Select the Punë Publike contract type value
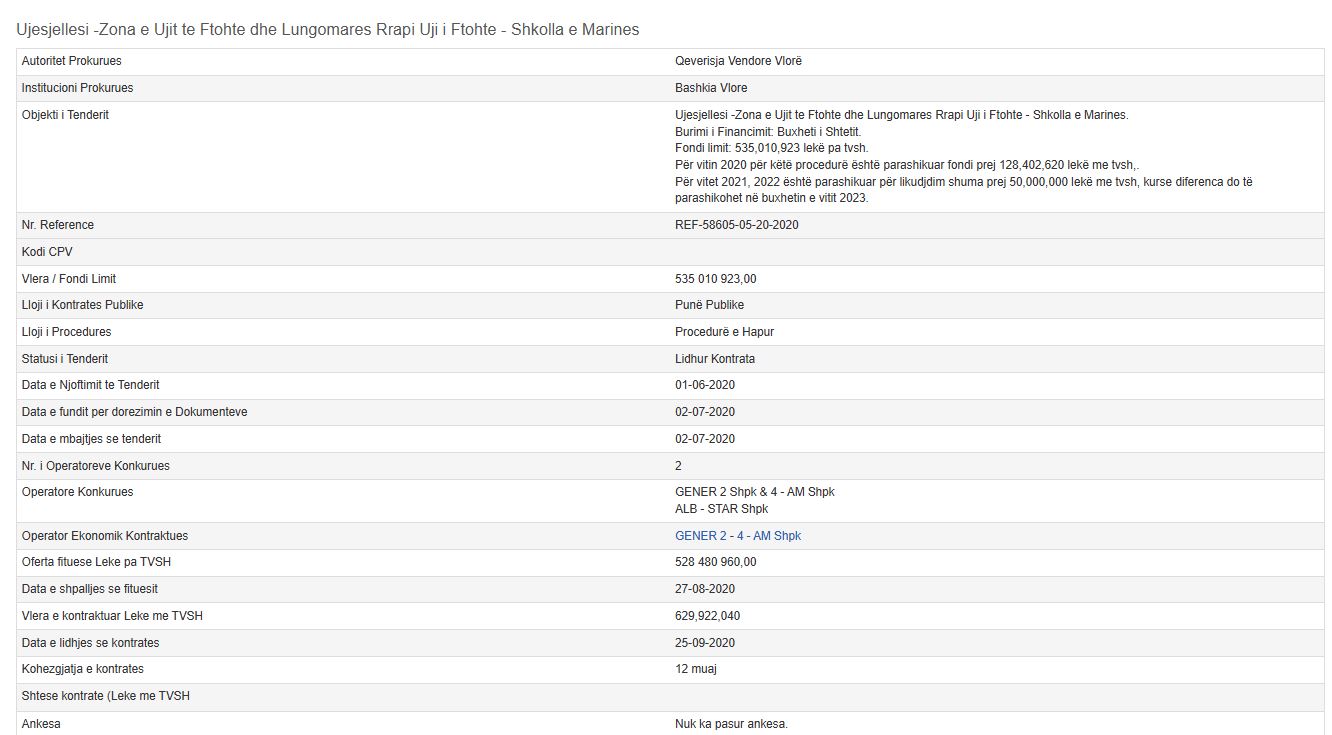Viewport: 1332px width, 735px height. pyautogui.click(x=709, y=305)
